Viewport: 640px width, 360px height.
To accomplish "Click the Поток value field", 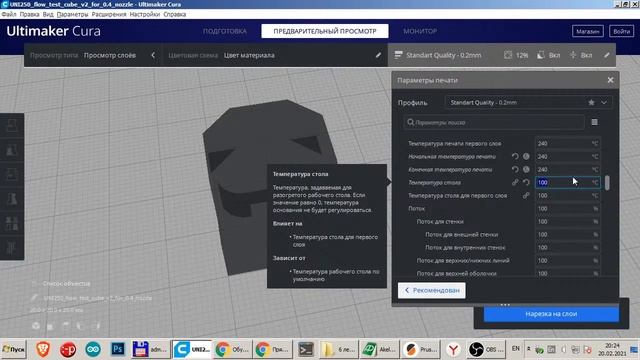I will (x=567, y=209).
